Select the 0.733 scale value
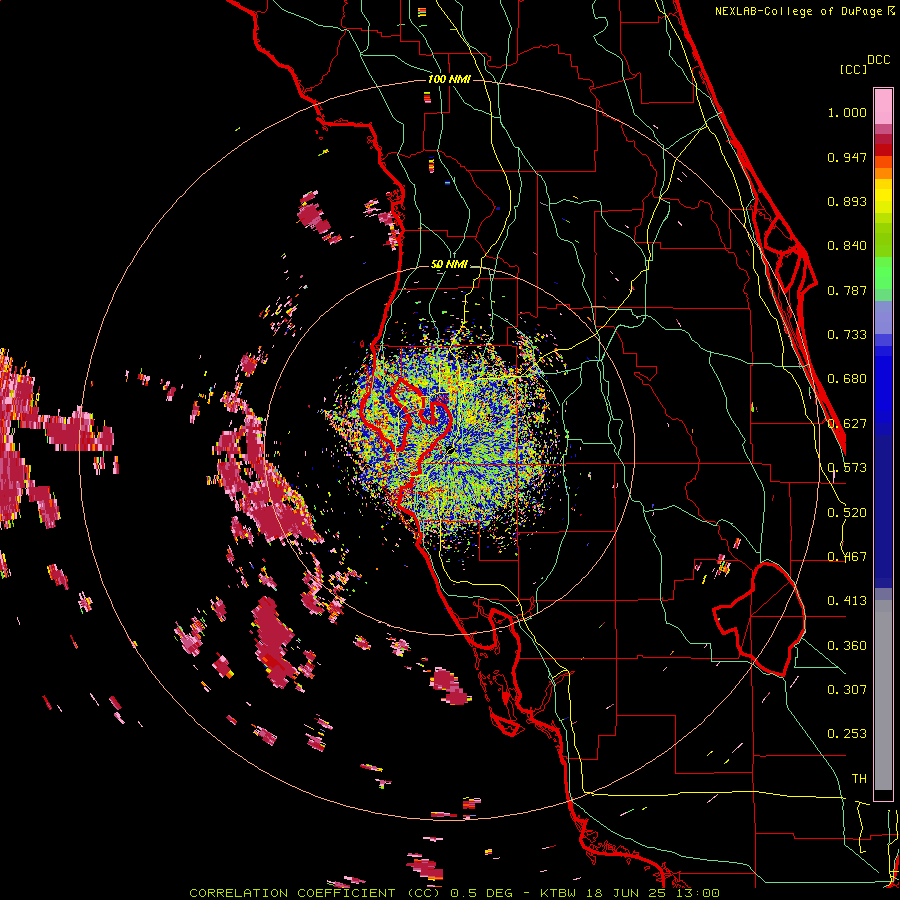This screenshot has width=900, height=900. coord(847,335)
